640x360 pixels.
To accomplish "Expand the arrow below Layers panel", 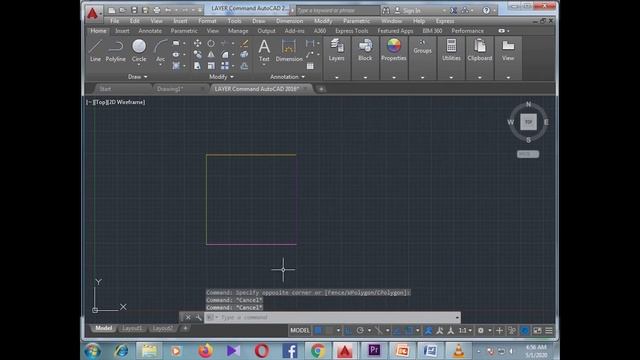I will 337,78.
